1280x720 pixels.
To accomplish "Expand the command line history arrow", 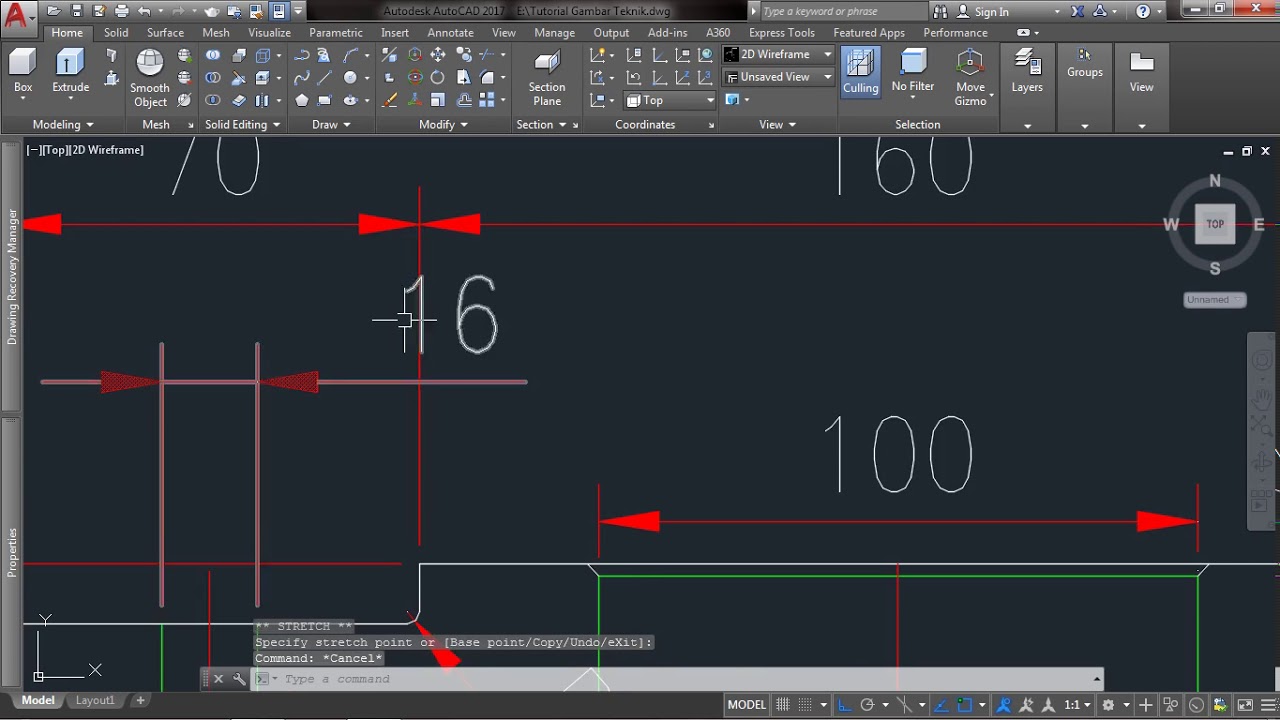I will pyautogui.click(x=1097, y=679).
